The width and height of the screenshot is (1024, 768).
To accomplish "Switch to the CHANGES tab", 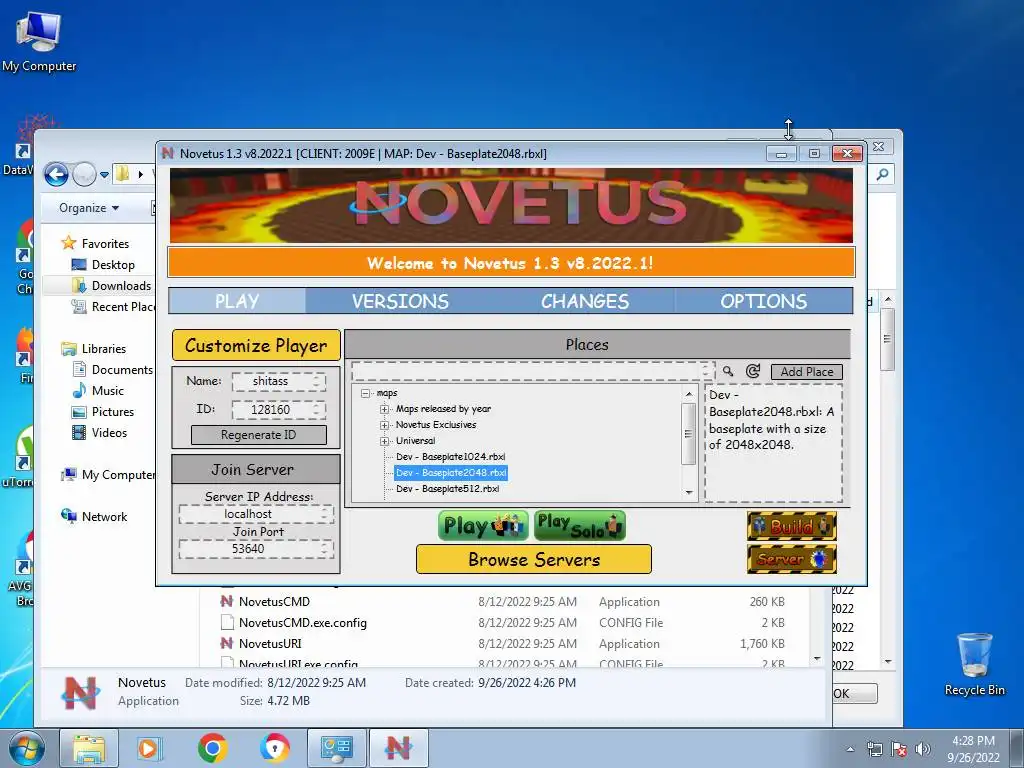I will (x=584, y=301).
